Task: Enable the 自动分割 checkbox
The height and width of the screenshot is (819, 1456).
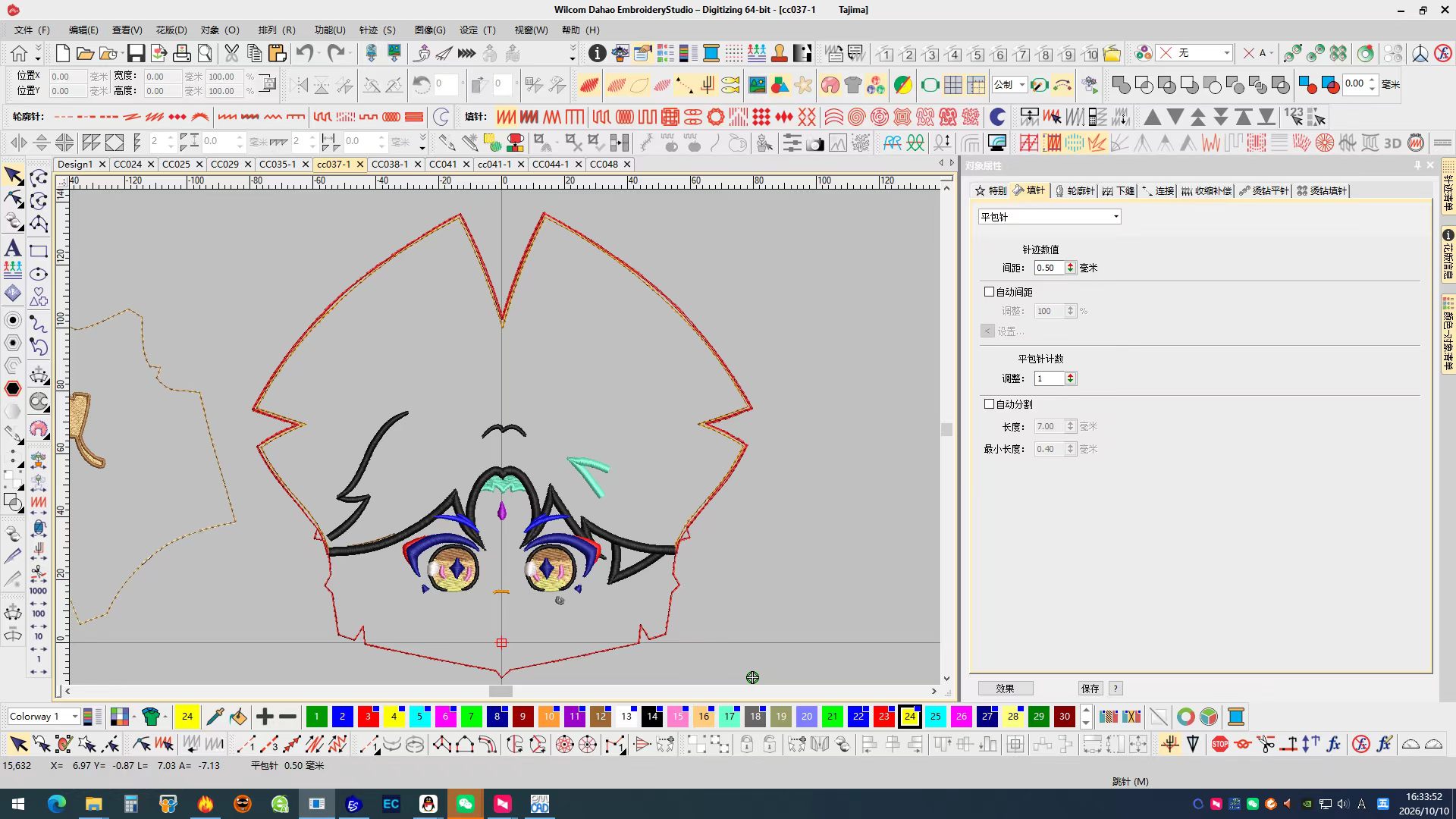Action: pos(989,404)
